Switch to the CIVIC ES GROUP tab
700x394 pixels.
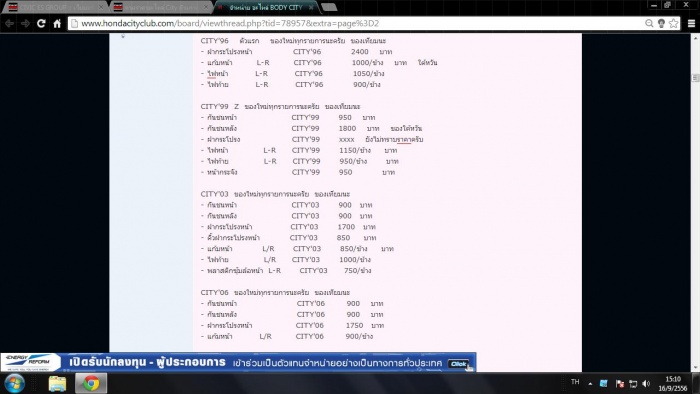pyautogui.click(x=54, y=7)
